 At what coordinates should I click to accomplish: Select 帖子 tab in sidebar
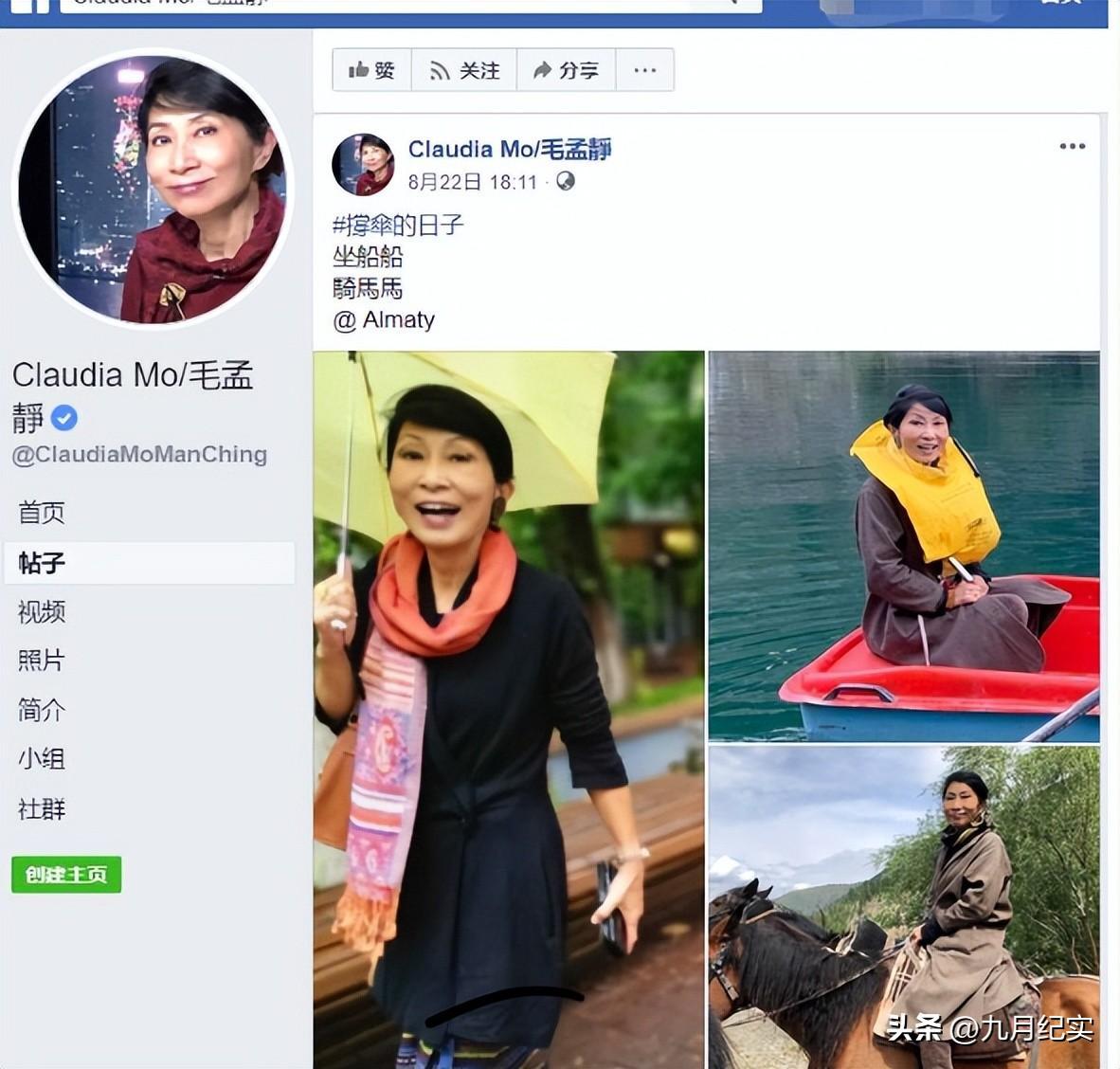(150, 563)
